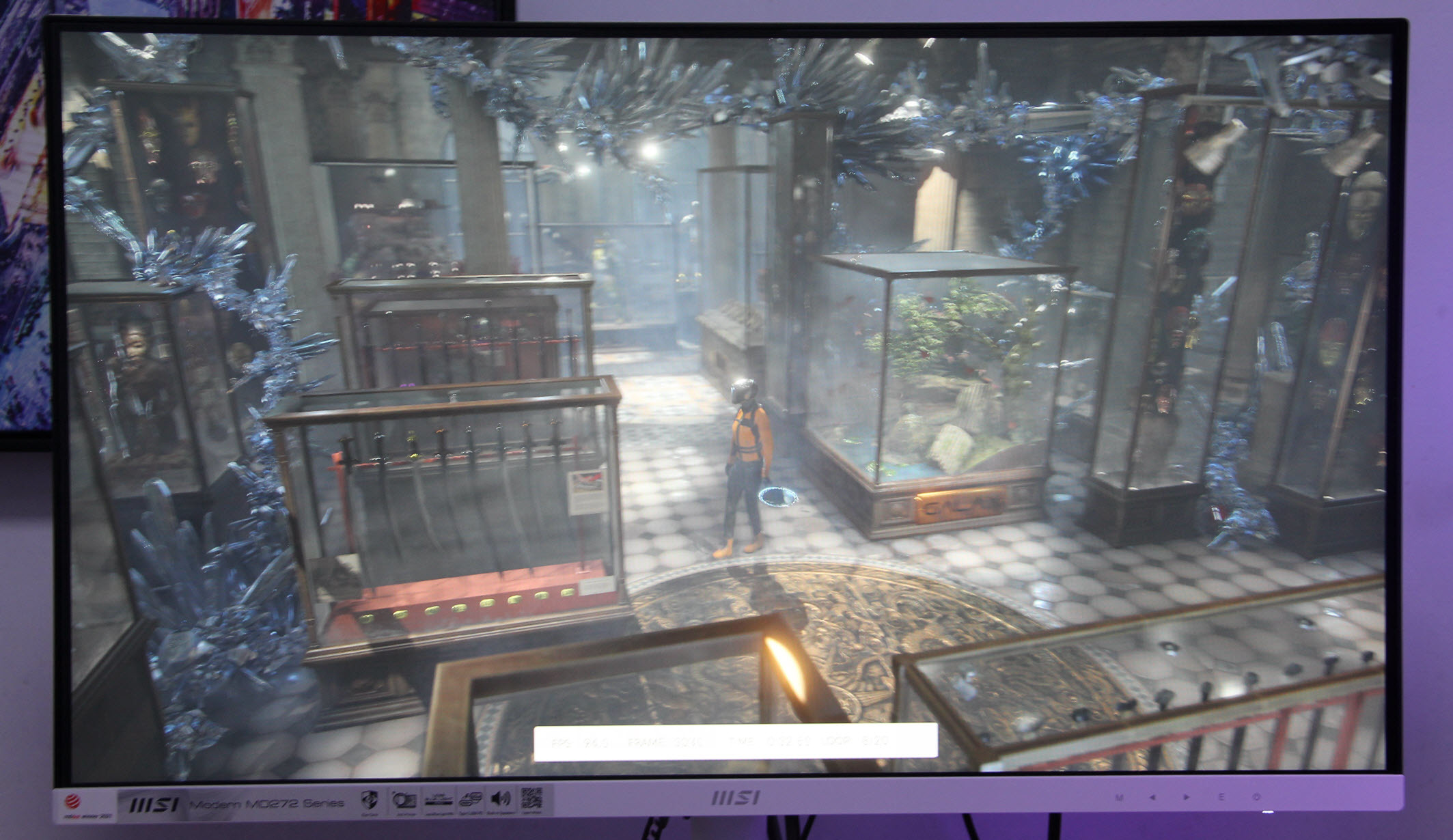Click the anti-flicker icon on the sticker
The image size is (1453, 840).
(404, 800)
